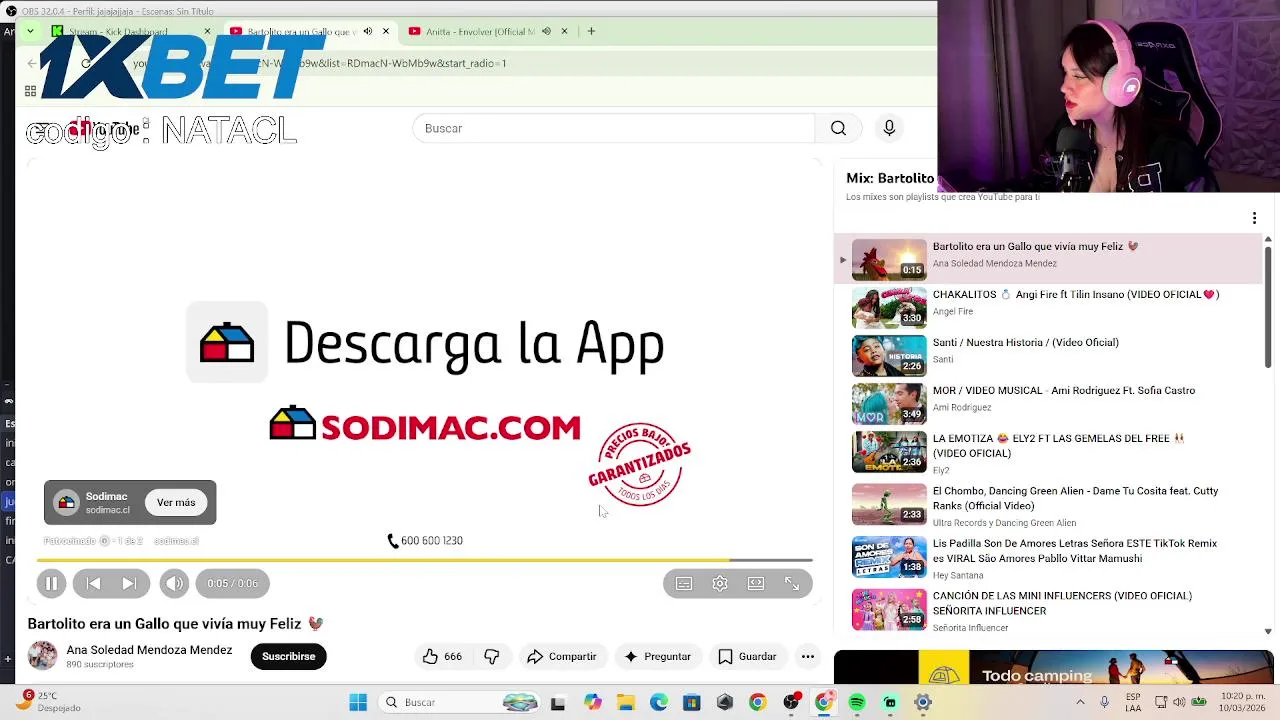Open Microsoft Edge from the taskbar
Image resolution: width=1280 pixels, height=720 pixels.
[x=659, y=702]
